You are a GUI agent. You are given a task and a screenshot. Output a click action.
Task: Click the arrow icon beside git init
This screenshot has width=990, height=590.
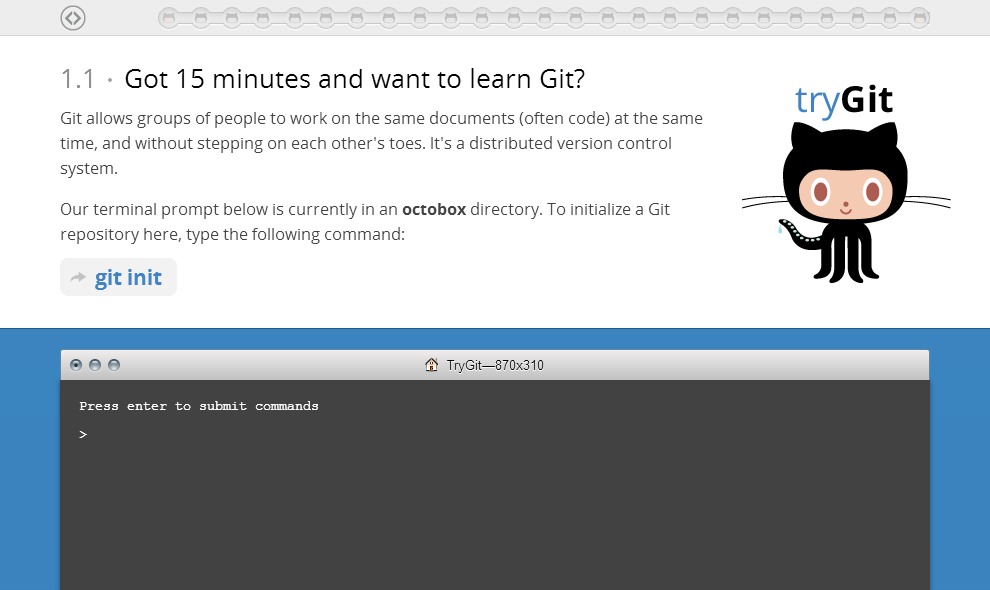(78, 277)
